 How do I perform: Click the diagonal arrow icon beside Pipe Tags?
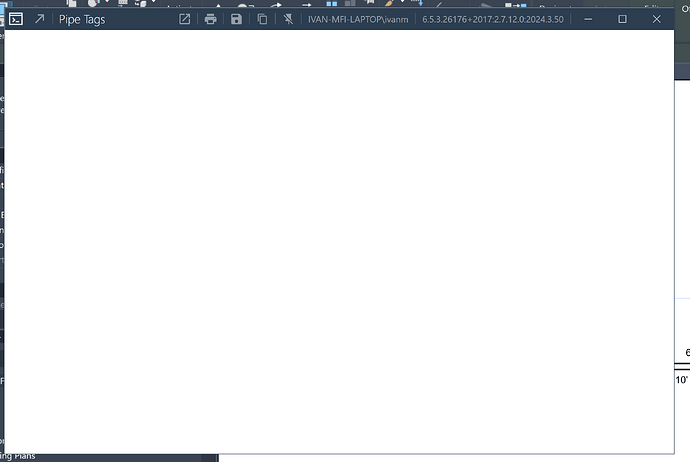[40, 19]
